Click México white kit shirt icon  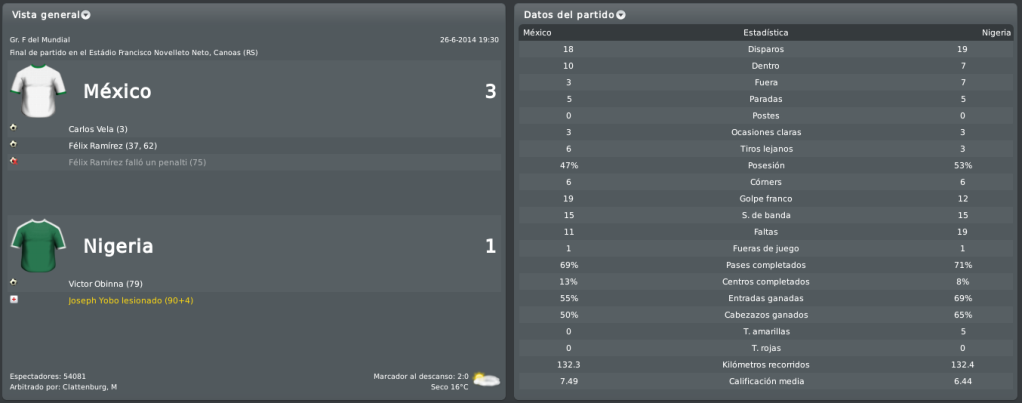[38, 92]
